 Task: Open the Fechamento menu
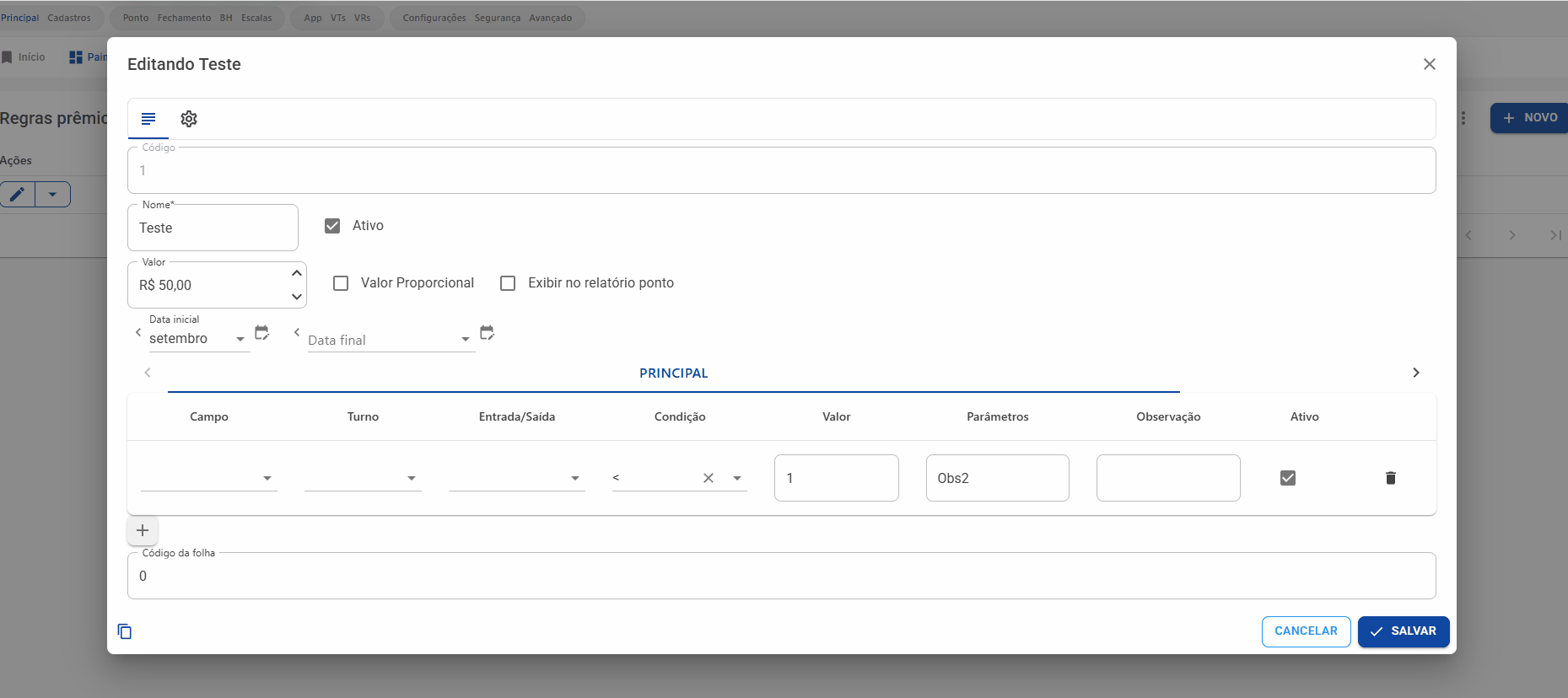(184, 18)
